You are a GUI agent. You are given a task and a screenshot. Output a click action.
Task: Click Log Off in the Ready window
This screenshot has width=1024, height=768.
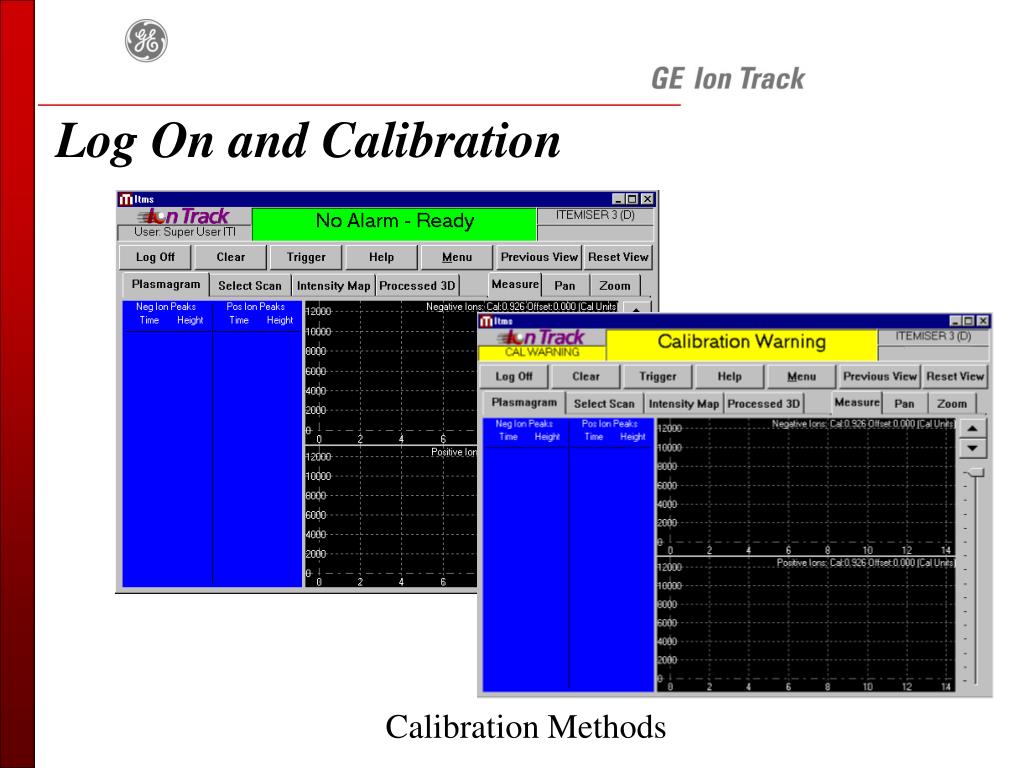[155, 257]
